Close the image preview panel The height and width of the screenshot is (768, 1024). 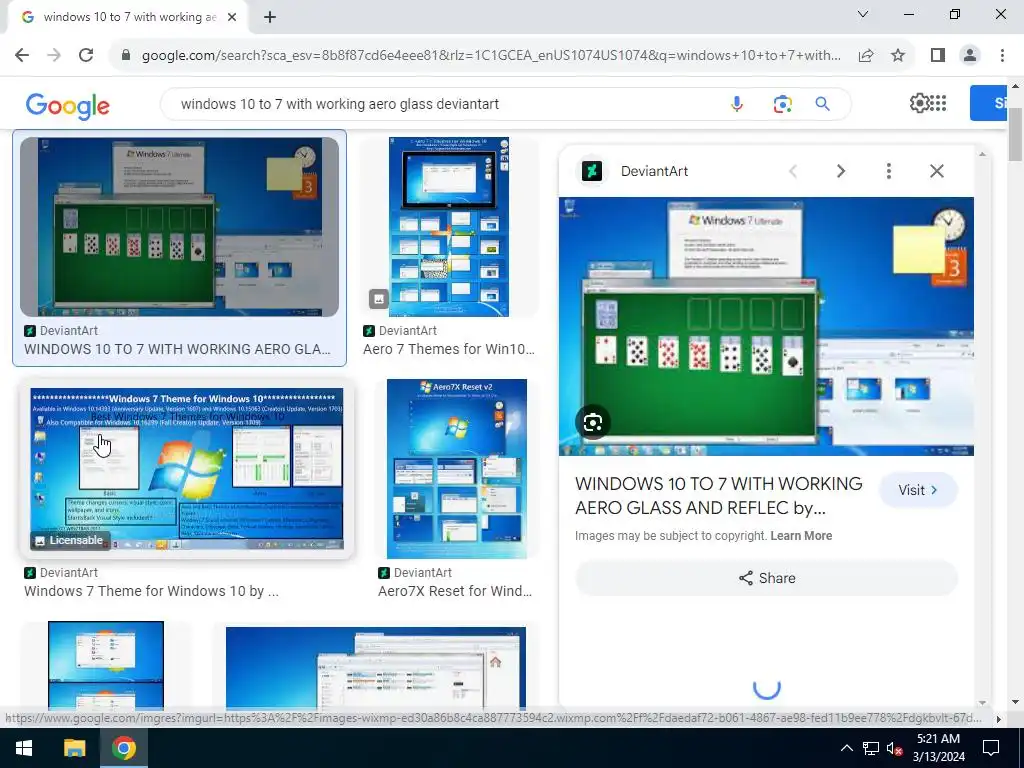coord(936,171)
